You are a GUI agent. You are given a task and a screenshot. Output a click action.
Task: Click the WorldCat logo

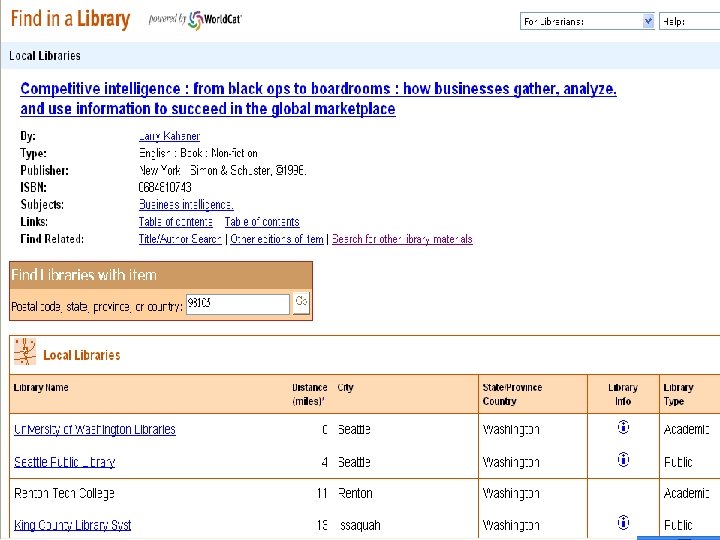[x=215, y=19]
